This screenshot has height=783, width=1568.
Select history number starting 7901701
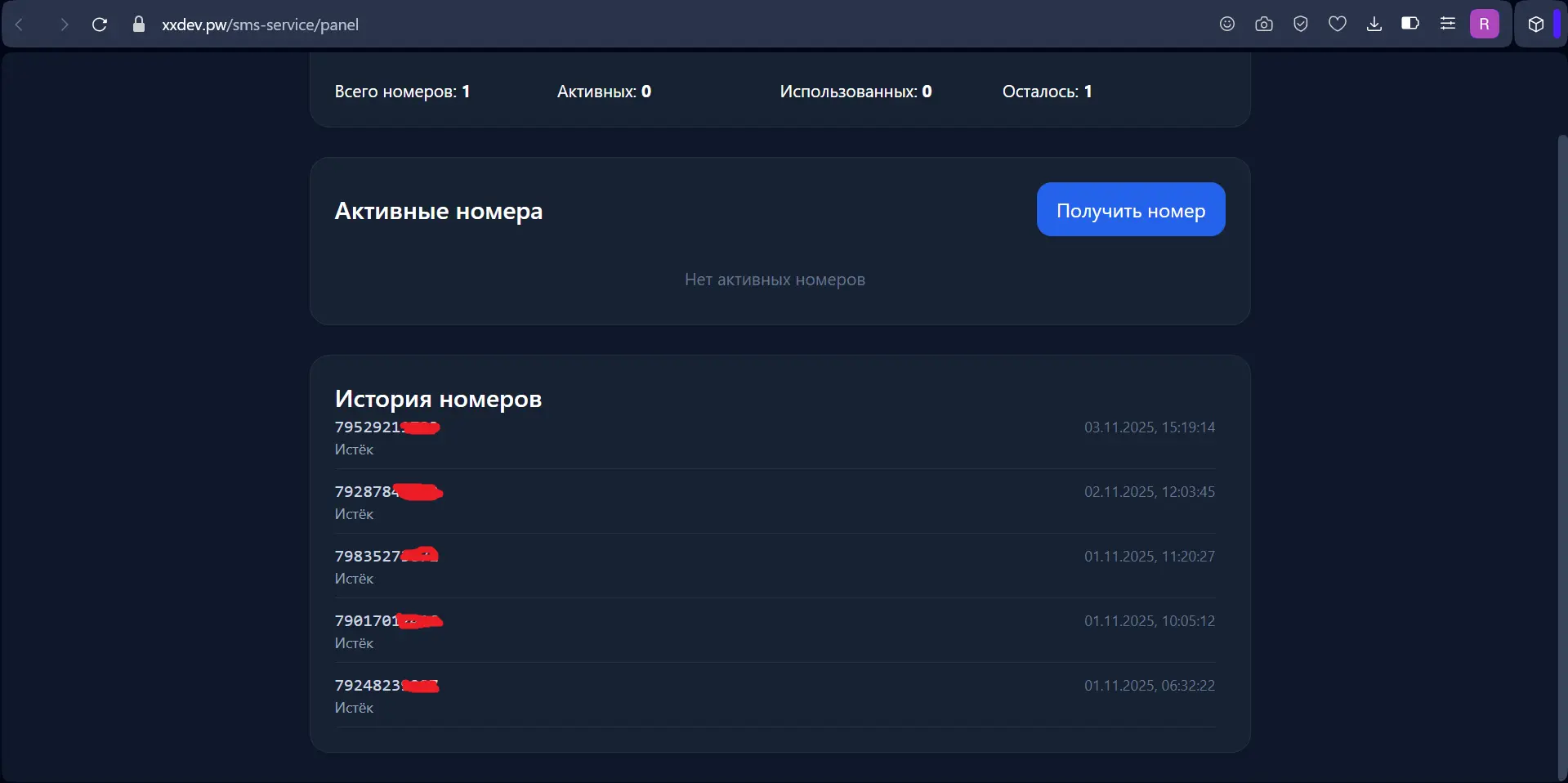(x=389, y=621)
